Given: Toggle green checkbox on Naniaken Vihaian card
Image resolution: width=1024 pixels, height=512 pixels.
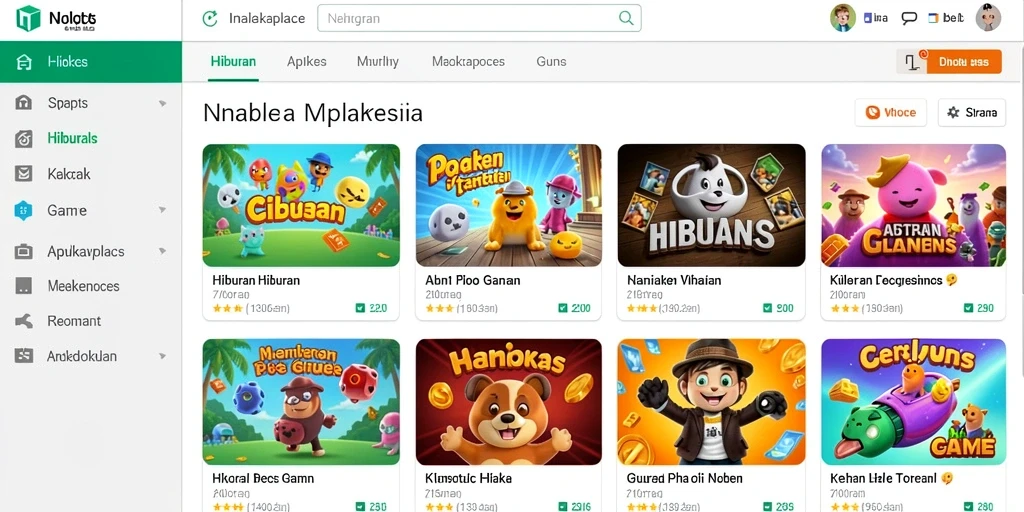Looking at the screenshot, I should pos(767,308).
